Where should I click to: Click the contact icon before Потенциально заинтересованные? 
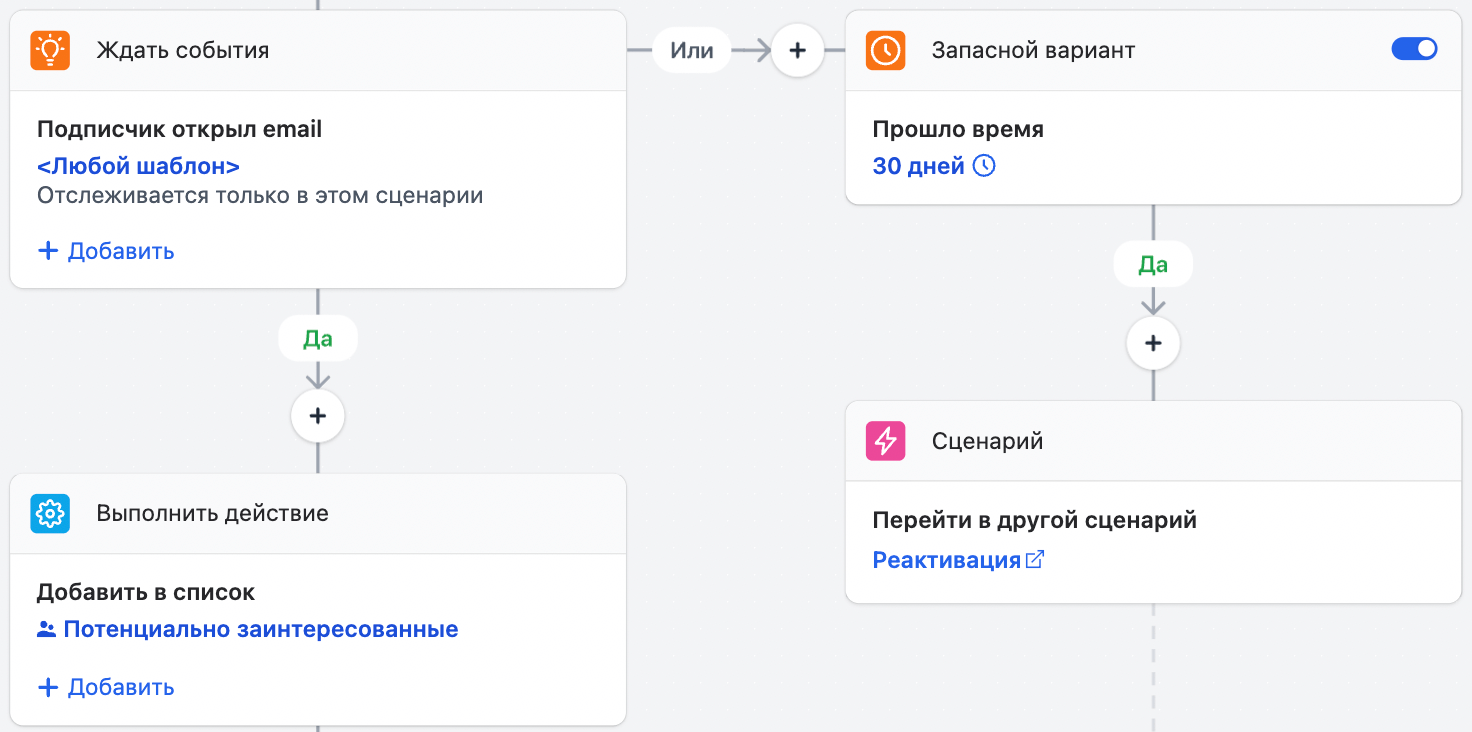(x=47, y=628)
